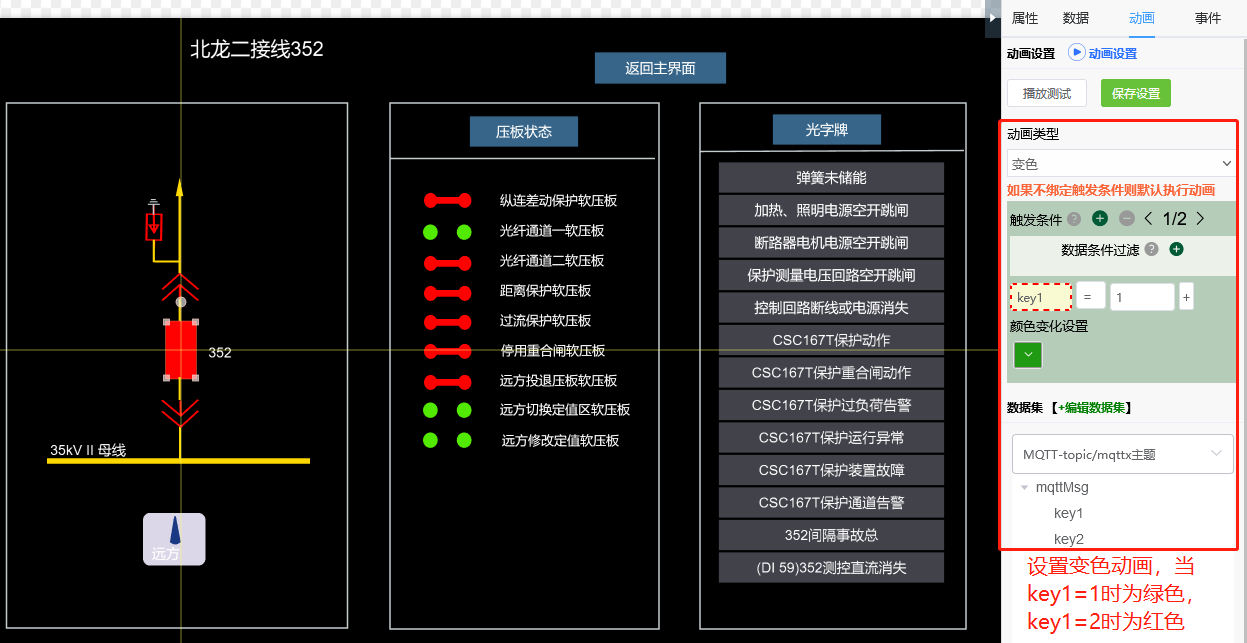Click the play icon beside 动画设置 header
The height and width of the screenshot is (643, 1247).
coord(1076,53)
